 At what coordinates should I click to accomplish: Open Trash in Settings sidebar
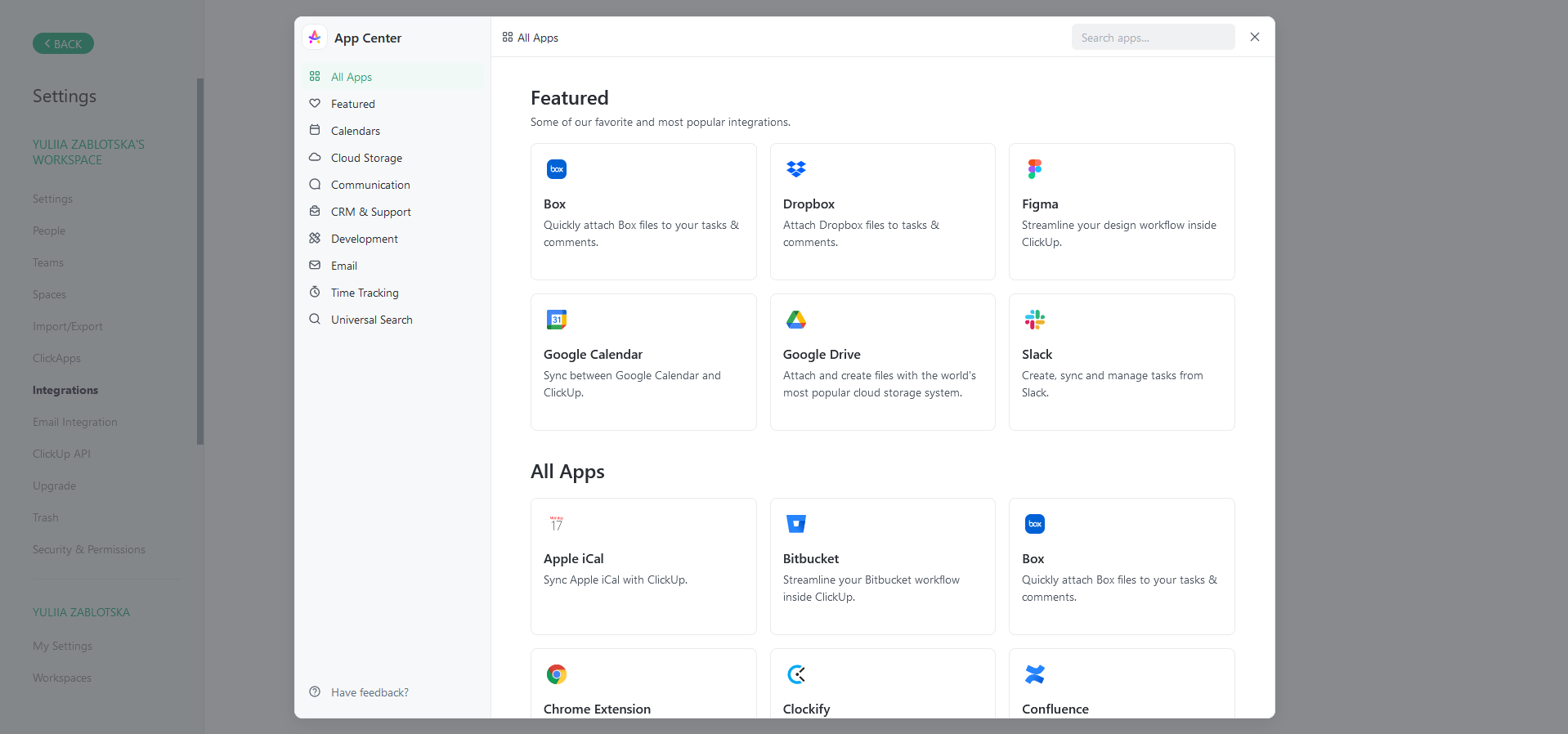click(x=46, y=517)
